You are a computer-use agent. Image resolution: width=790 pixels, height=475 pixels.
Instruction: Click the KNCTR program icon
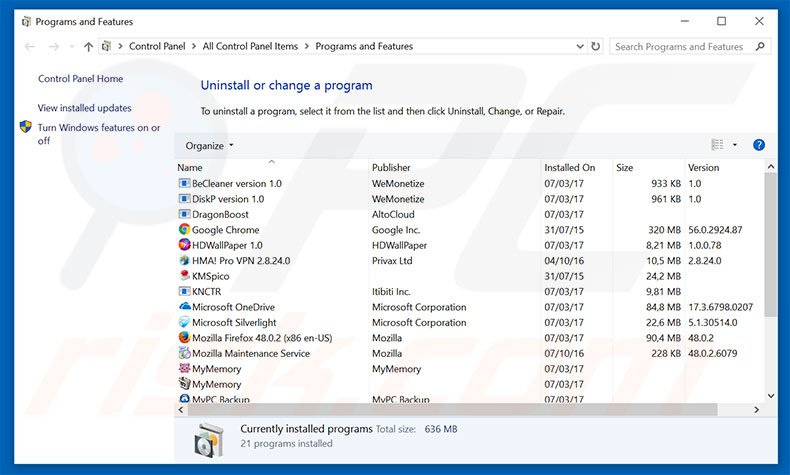(x=184, y=291)
